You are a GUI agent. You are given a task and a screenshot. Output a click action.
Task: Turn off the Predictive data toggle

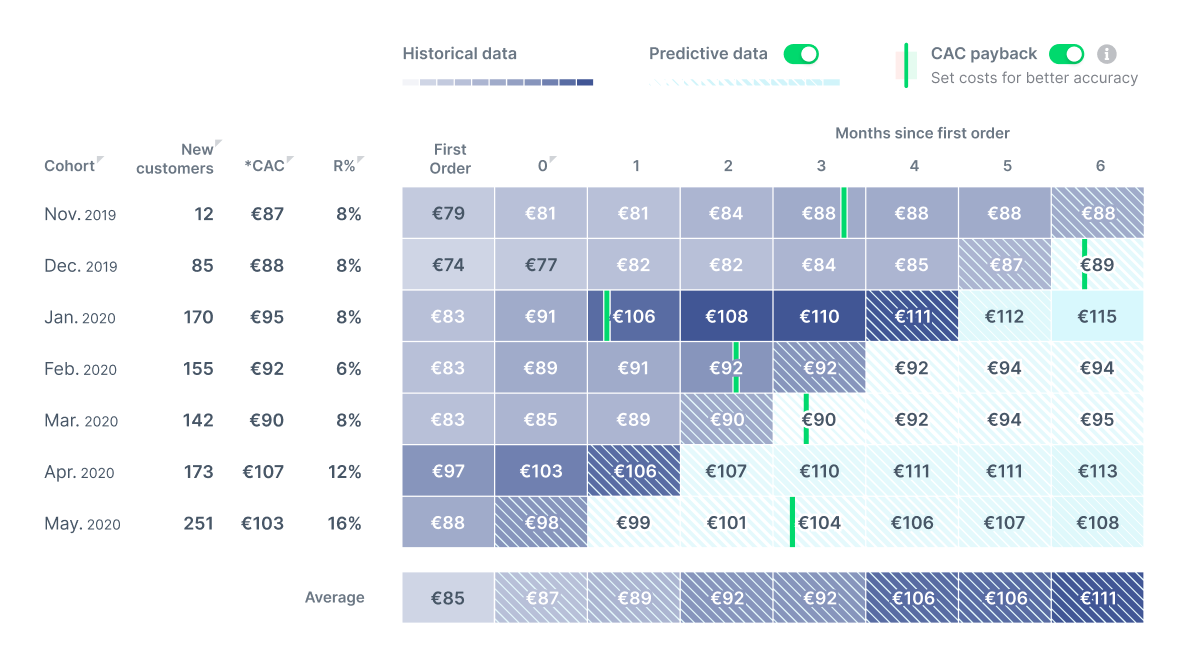(801, 54)
